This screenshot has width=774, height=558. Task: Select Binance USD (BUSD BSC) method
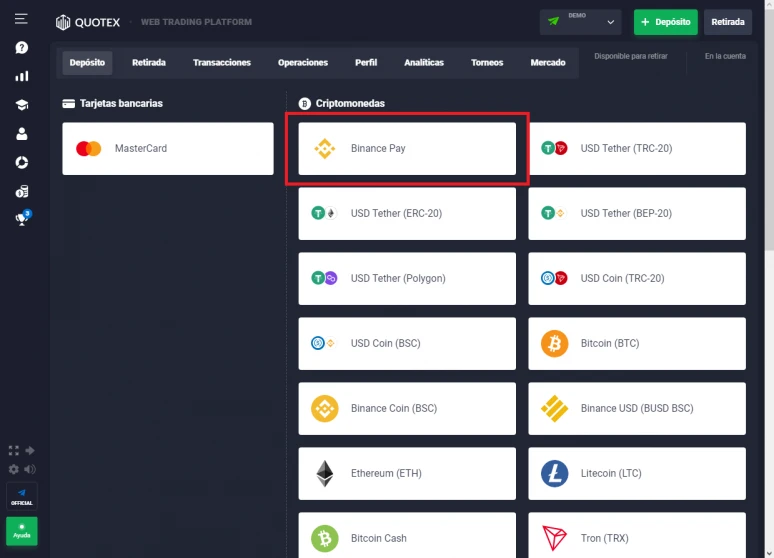coord(637,408)
